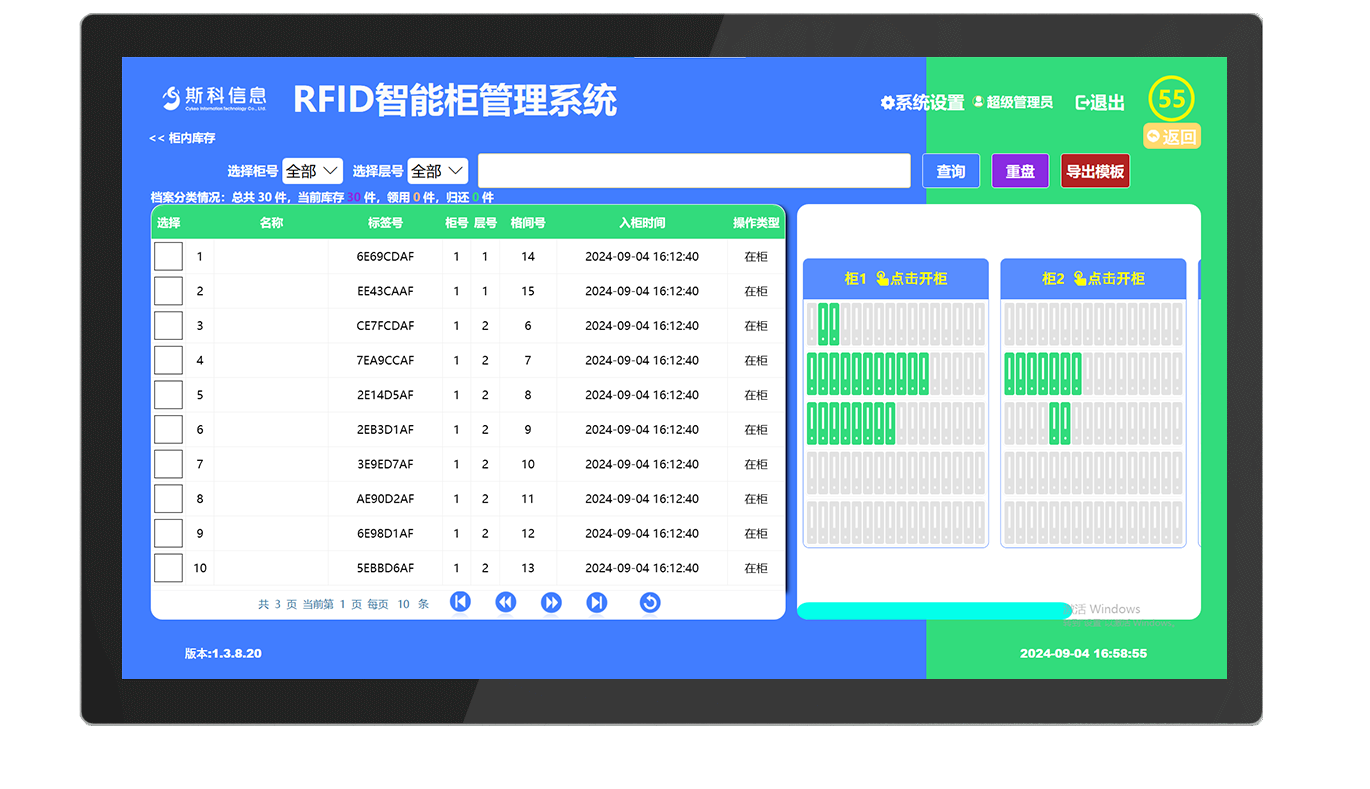The height and width of the screenshot is (789, 1370).
Task: Refresh the table with the circular reload icon
Action: pyautogui.click(x=650, y=602)
